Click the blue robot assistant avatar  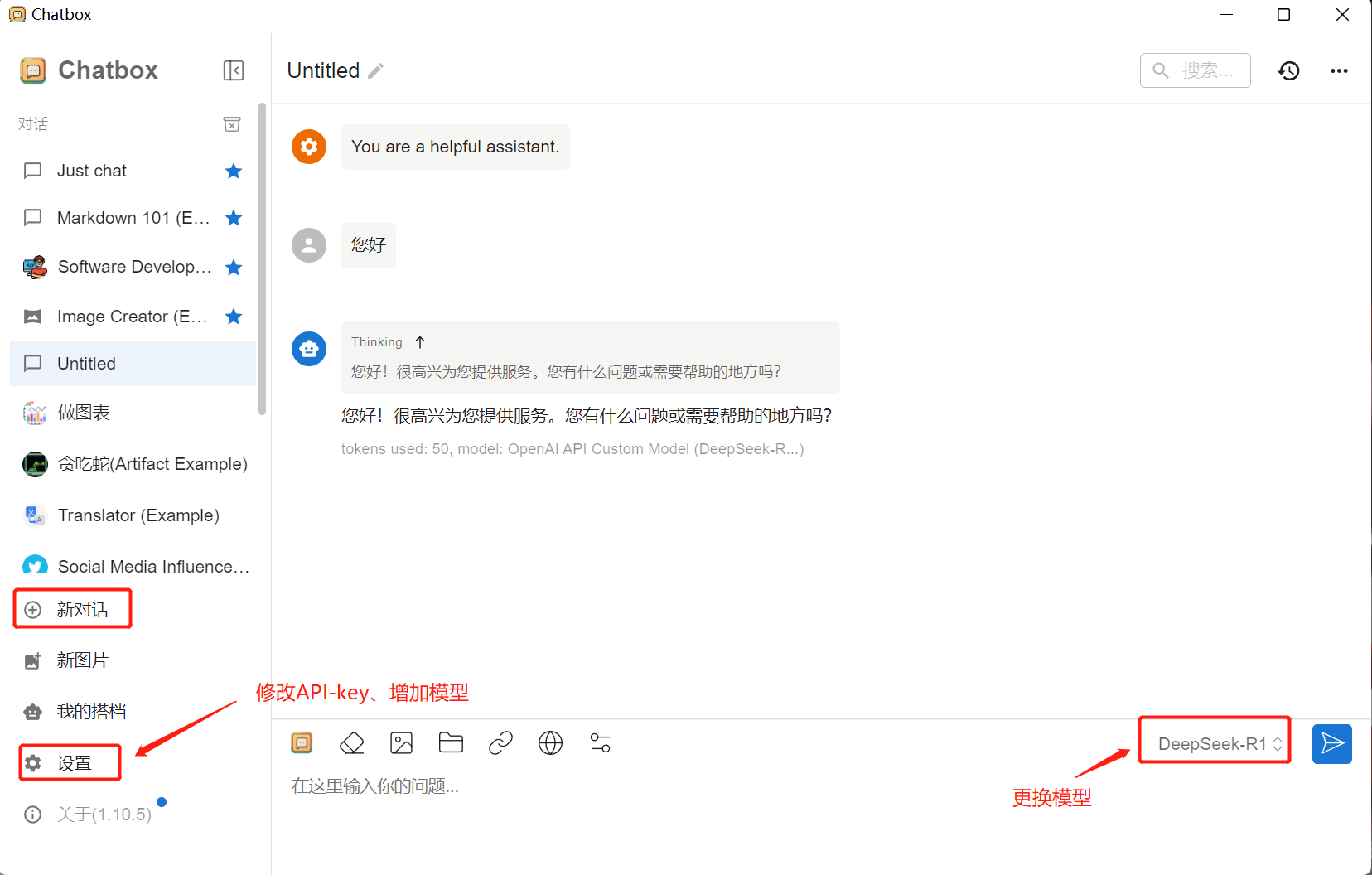(309, 349)
